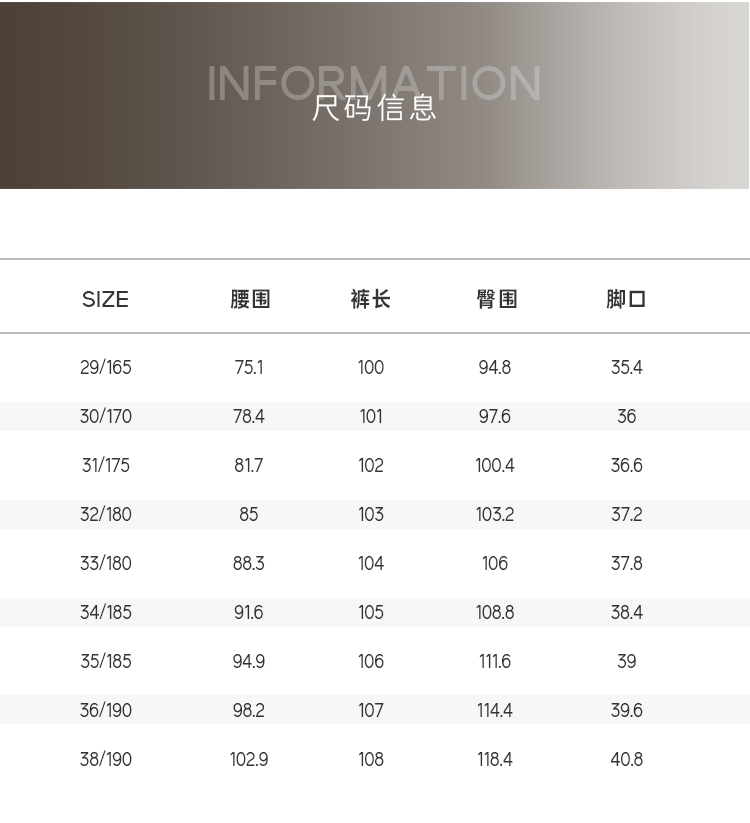Click the 36/190 size cell
This screenshot has width=750, height=823.
[x=105, y=711]
